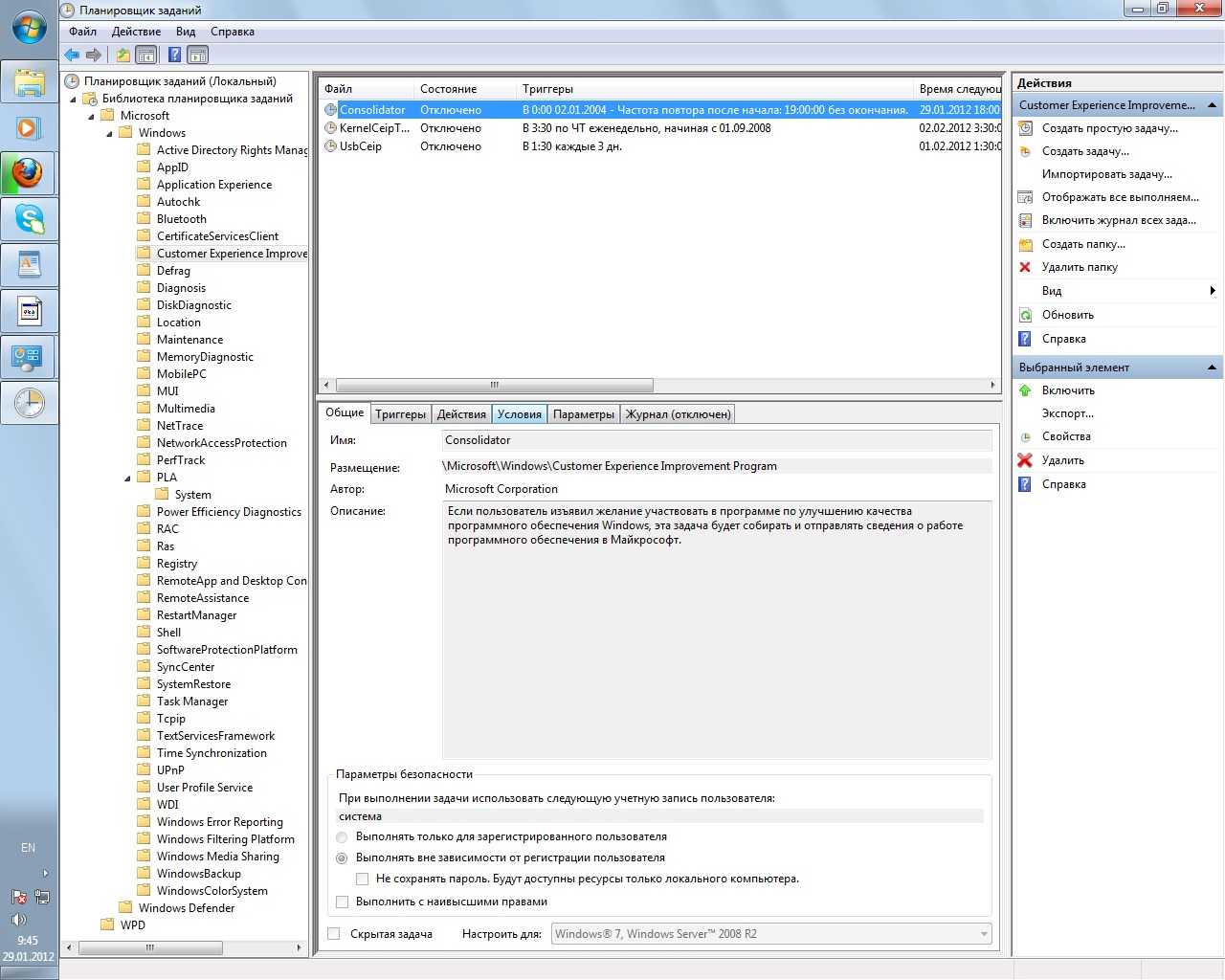Click green arrow icon for Включить
This screenshot has height=980, width=1225.
[1025, 390]
